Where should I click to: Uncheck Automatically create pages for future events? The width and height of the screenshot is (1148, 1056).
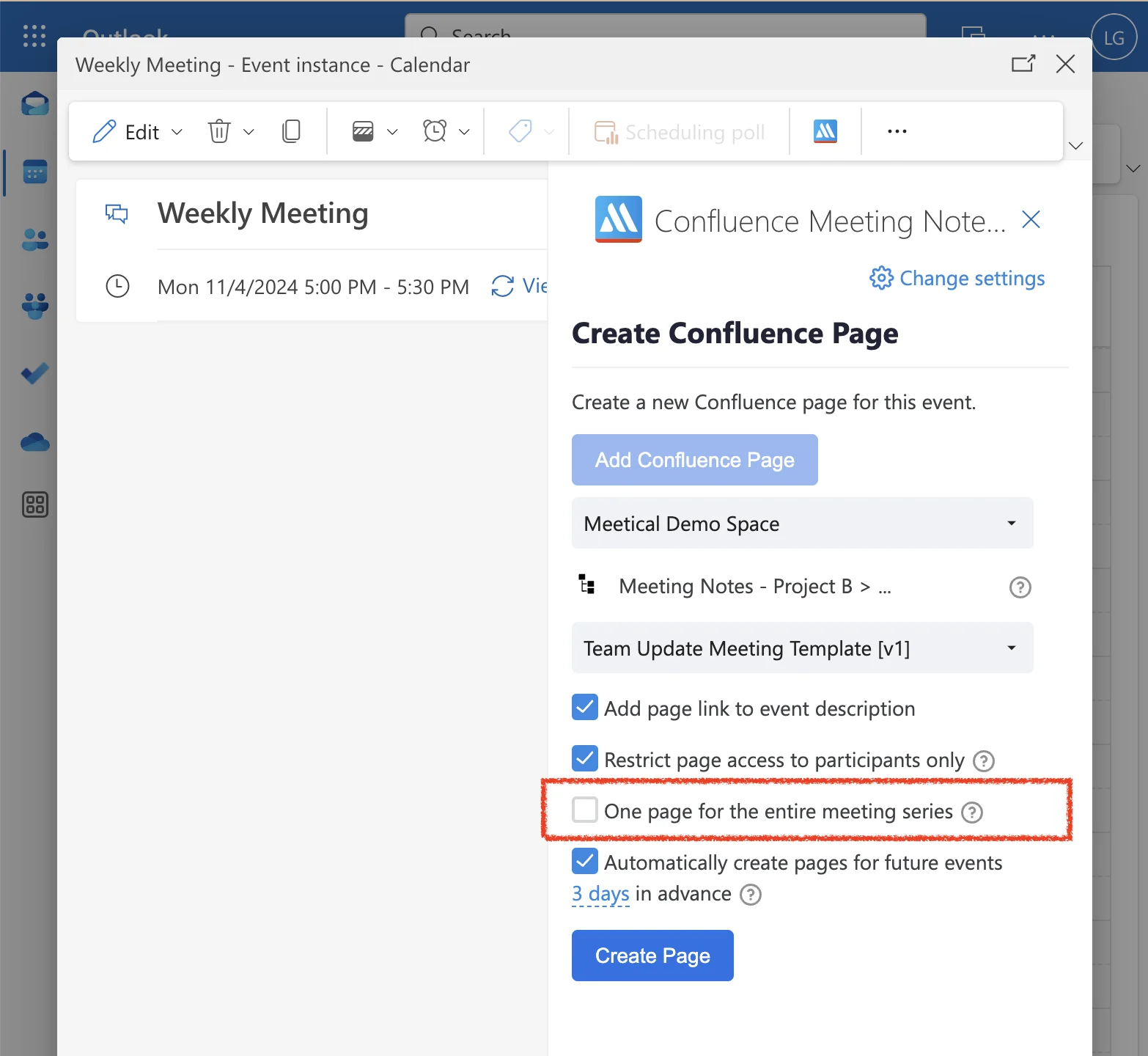click(584, 862)
